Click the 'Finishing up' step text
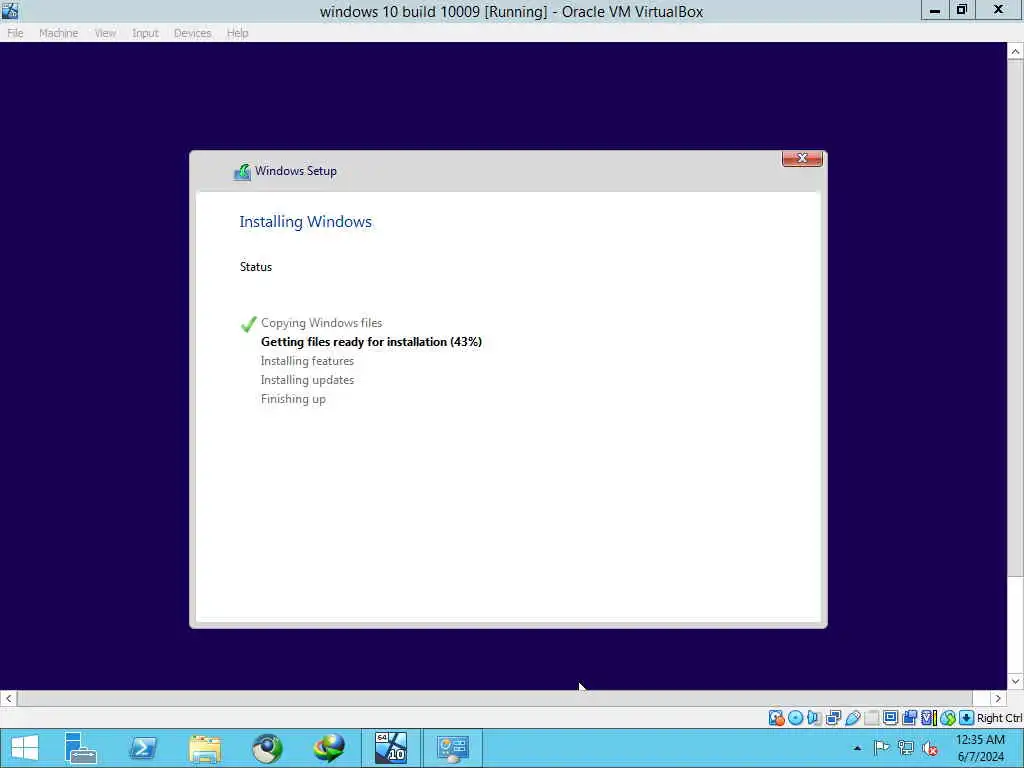1024x768 pixels. (293, 399)
